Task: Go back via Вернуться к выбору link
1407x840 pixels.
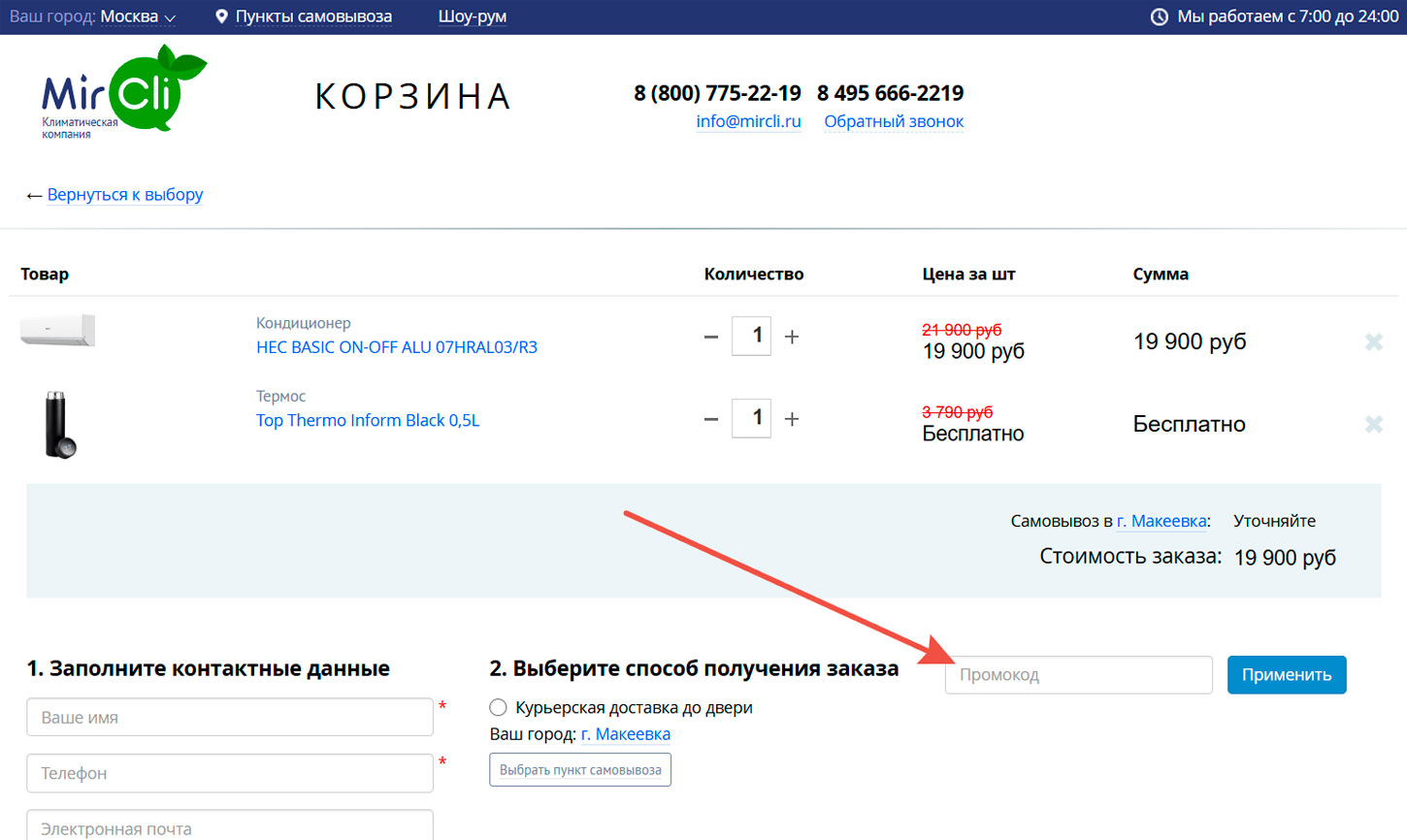Action: (x=125, y=195)
